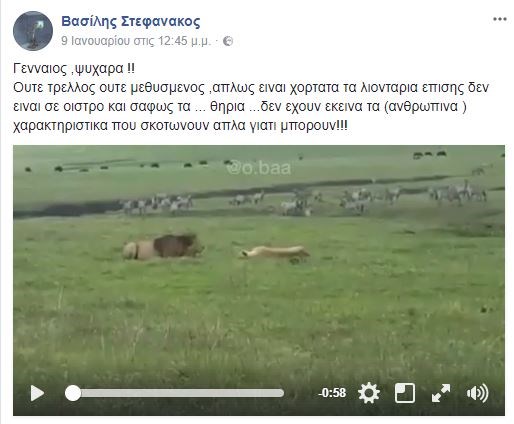Screen dimensions: 514x424
Task: Click the video seek bar handle
Action: click(x=73, y=393)
